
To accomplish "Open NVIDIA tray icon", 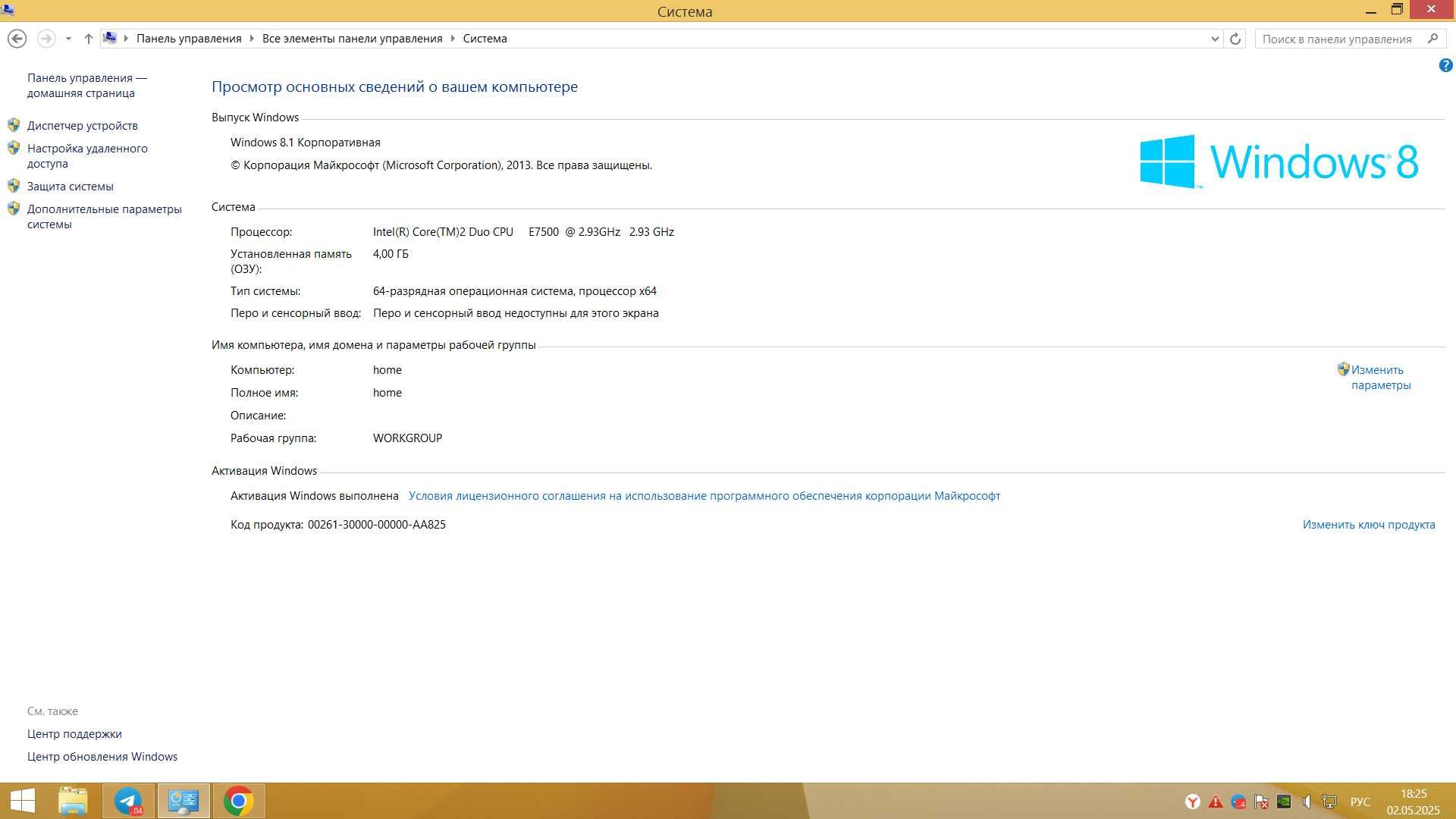I will pos(1284,802).
